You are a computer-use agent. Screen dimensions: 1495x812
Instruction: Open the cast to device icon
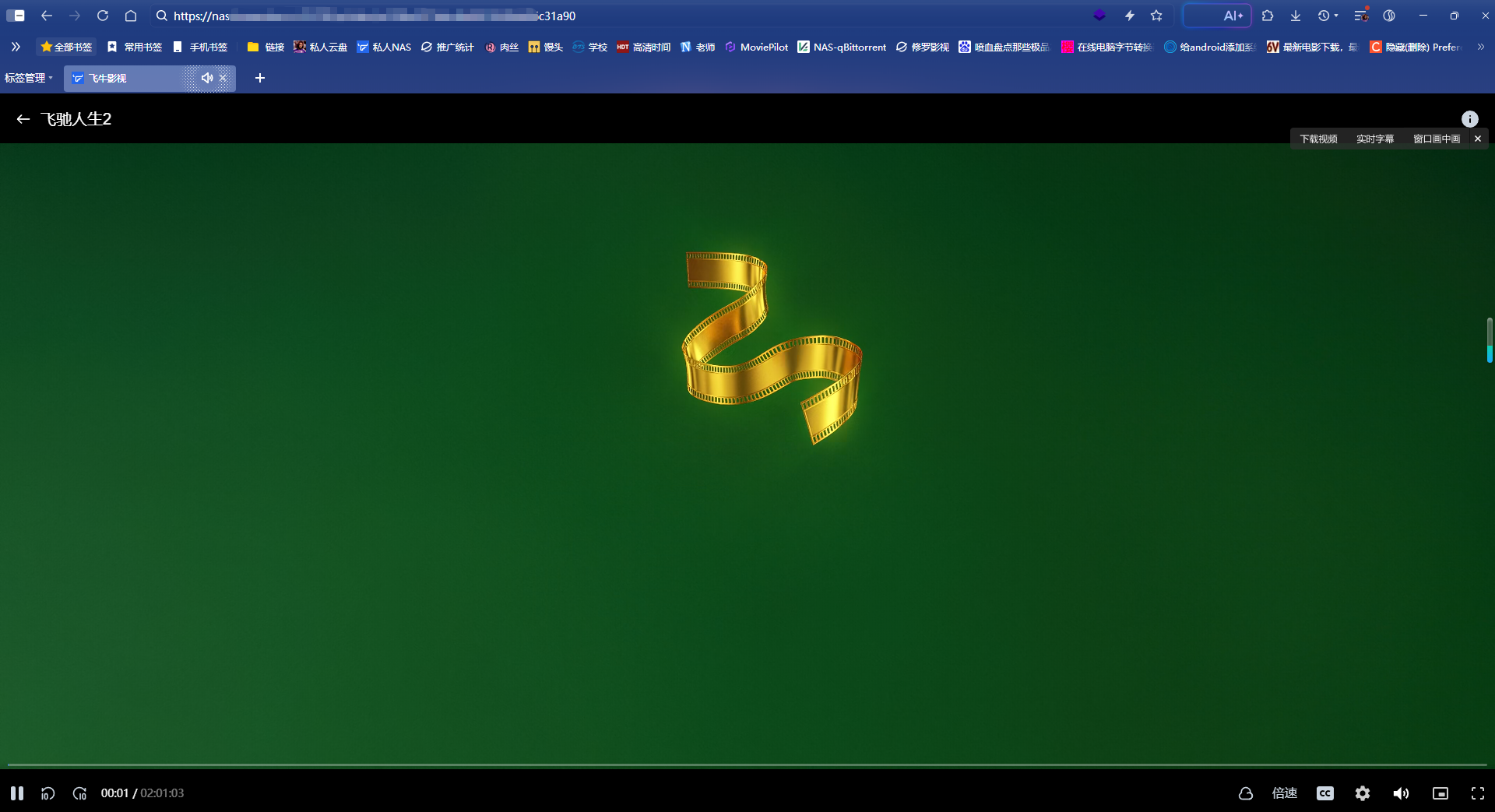click(1246, 793)
